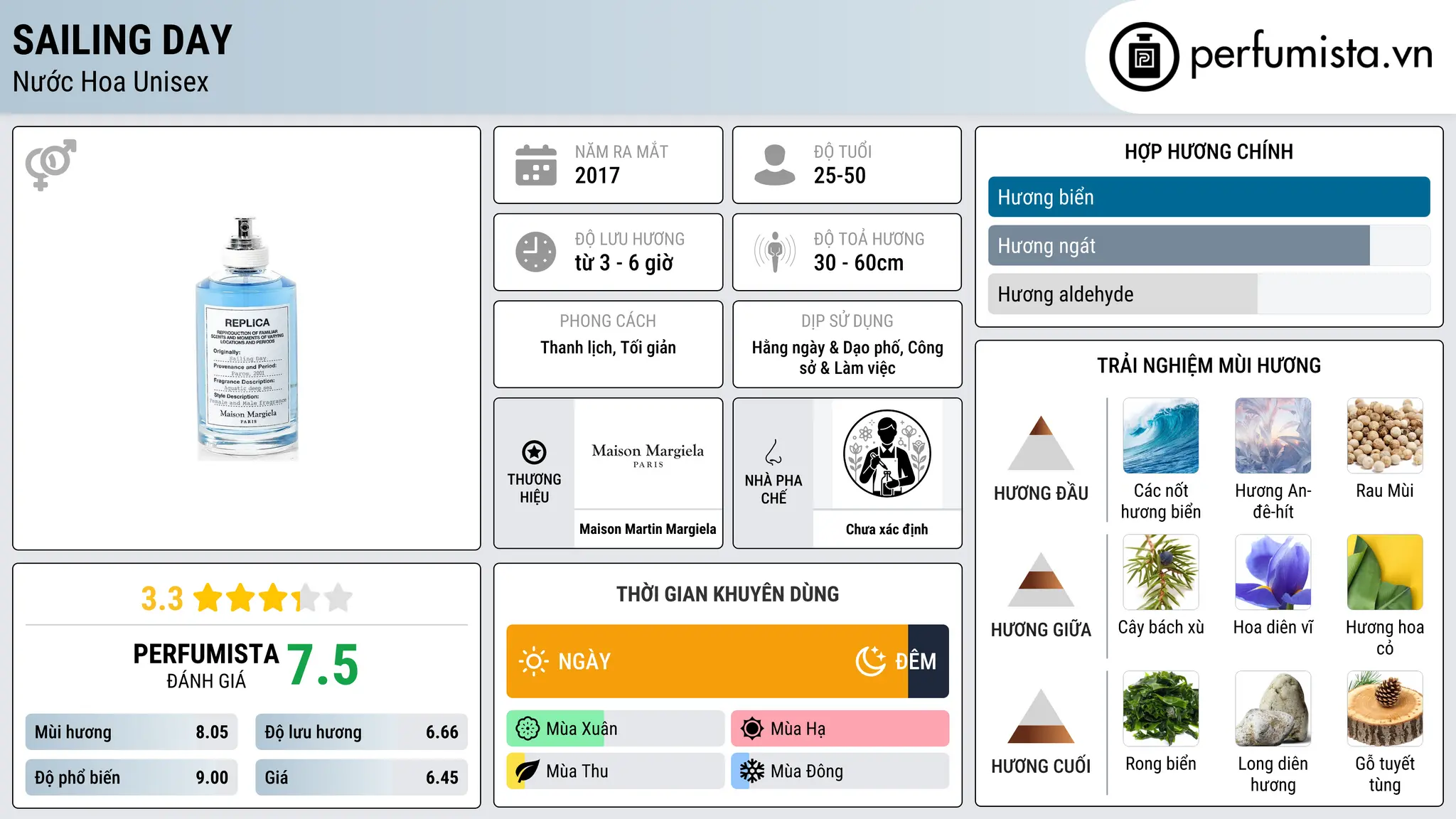
Task: Click the base note pyramid icon (Hương Cuối)
Action: click(1041, 716)
